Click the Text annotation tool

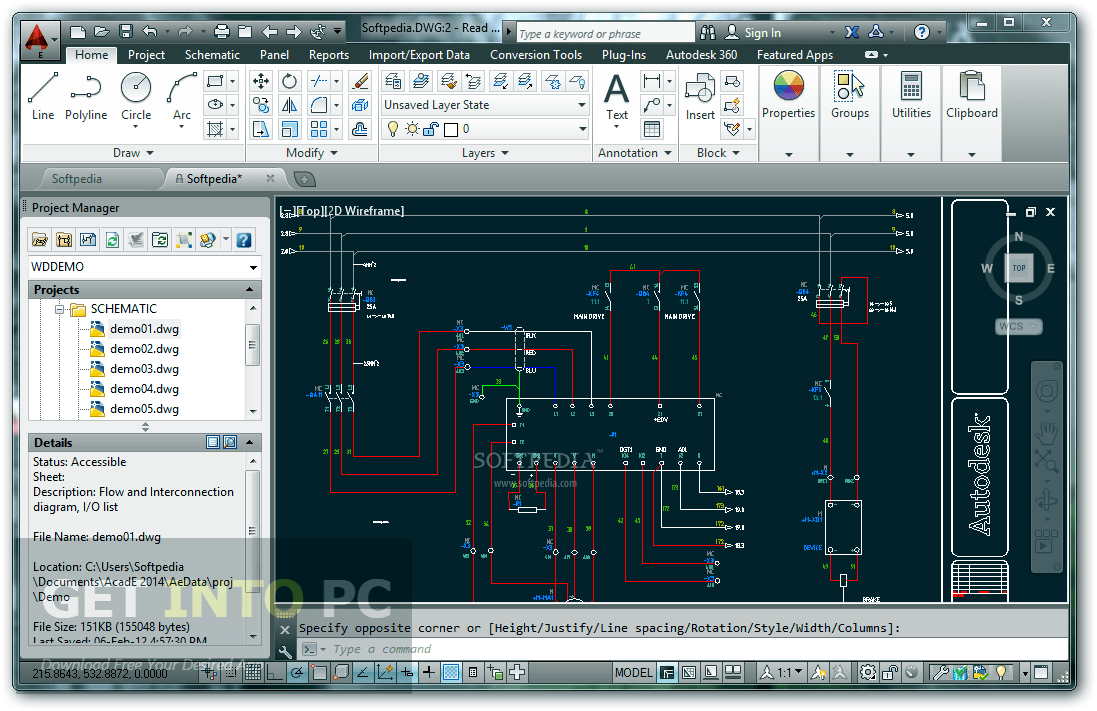(616, 97)
